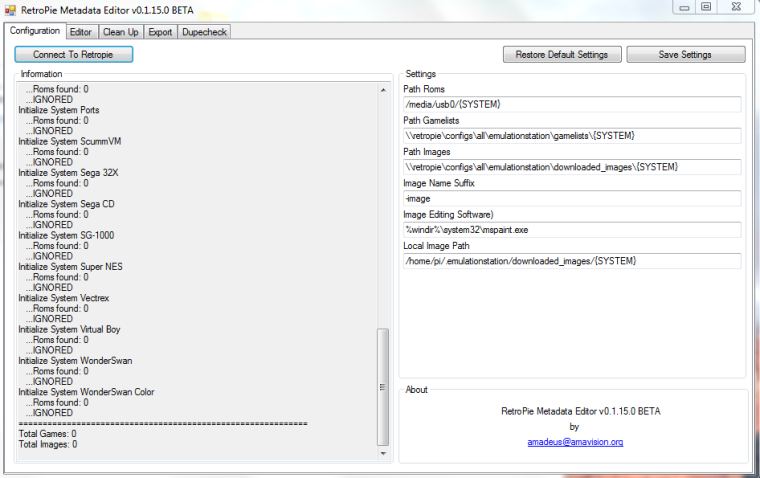The width and height of the screenshot is (760, 478).
Task: Click the Image Editing Software path field
Action: [x=570, y=229]
